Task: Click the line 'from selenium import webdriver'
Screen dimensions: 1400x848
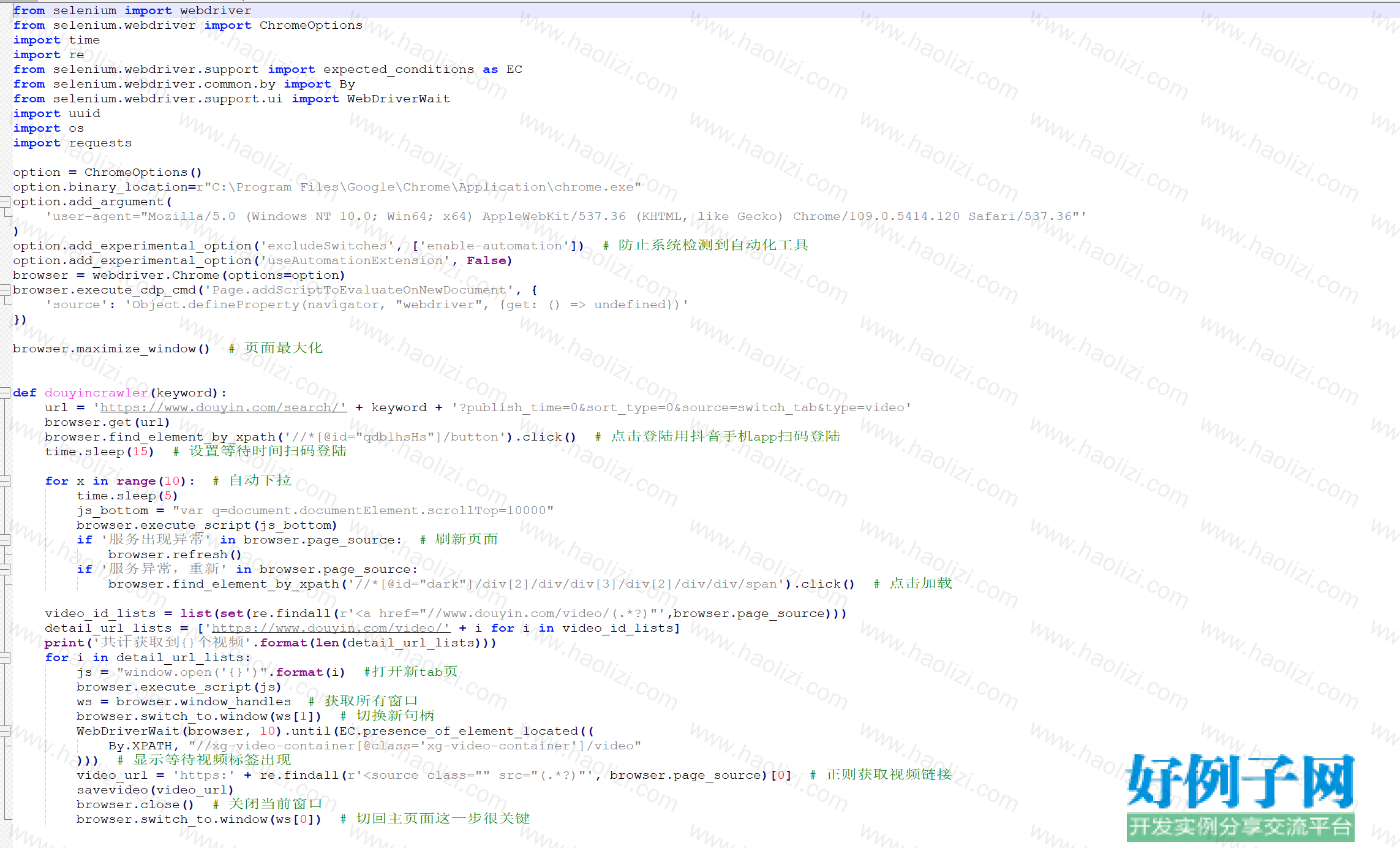Action: [132, 10]
